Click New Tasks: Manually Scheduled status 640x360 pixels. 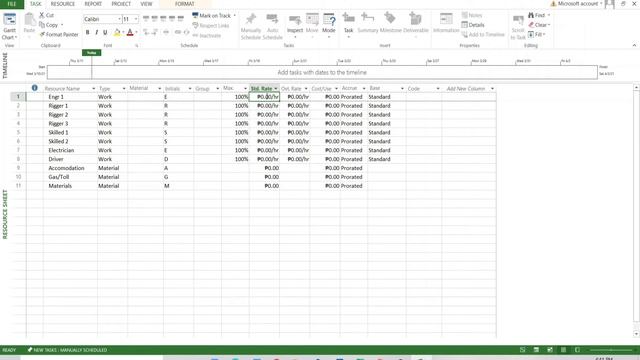(67, 350)
